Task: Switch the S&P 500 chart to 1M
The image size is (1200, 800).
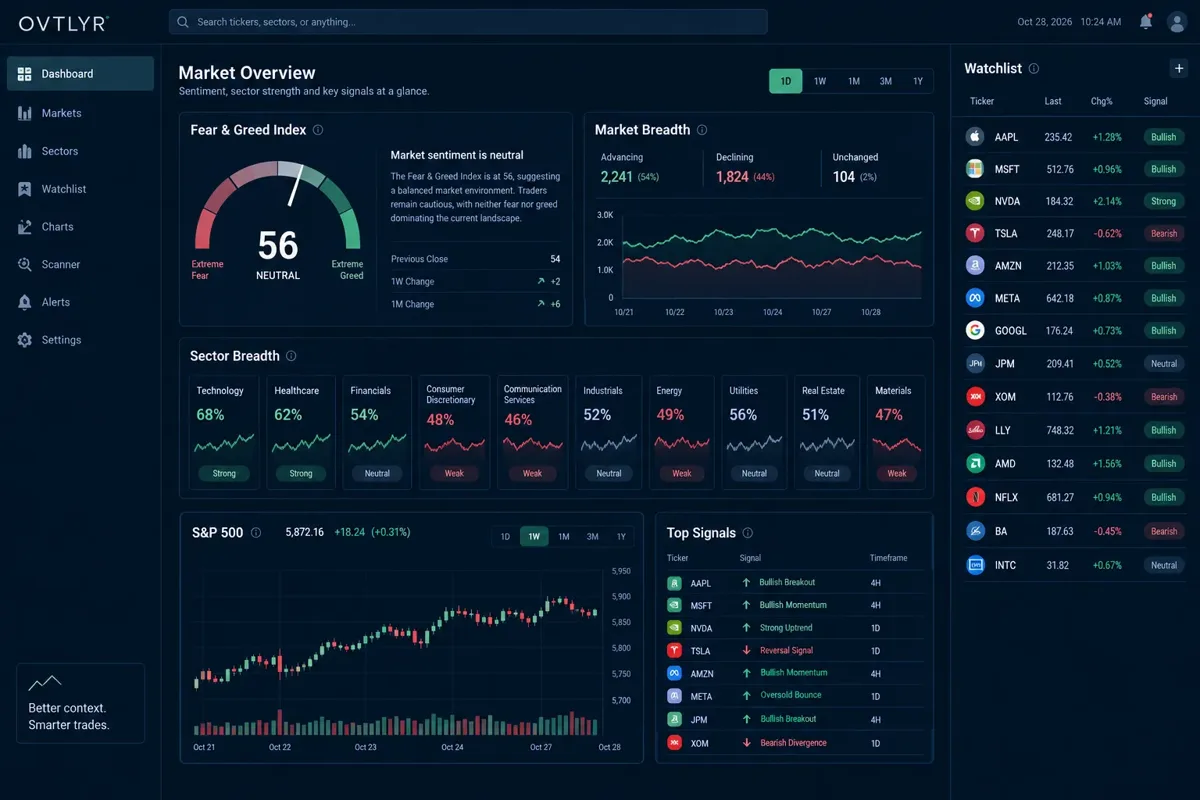Action: click(564, 537)
